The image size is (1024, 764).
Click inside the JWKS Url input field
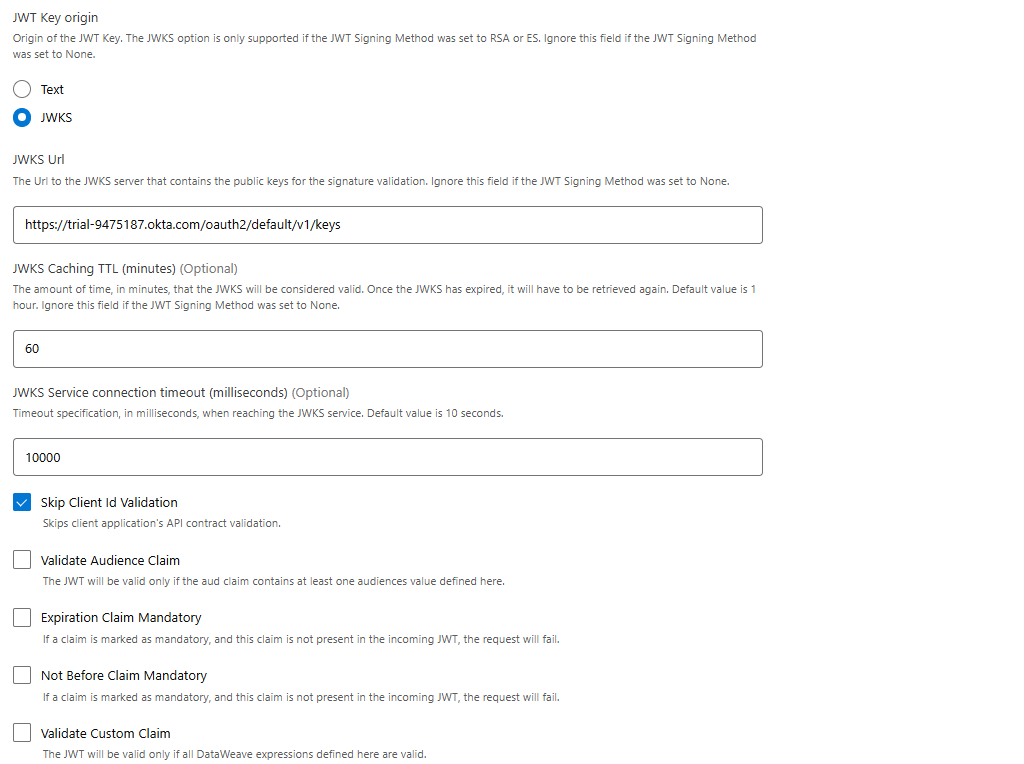pos(386,224)
